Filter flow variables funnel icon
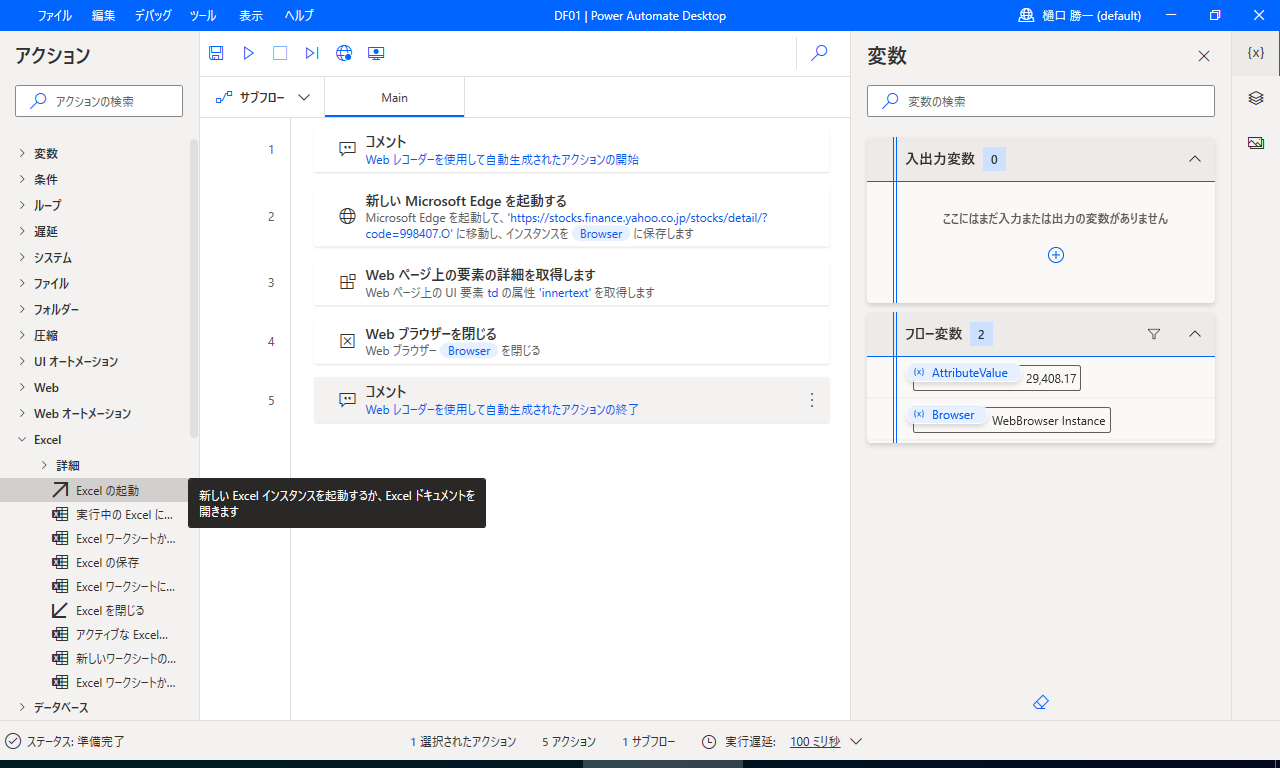Image resolution: width=1280 pixels, height=768 pixels. point(1154,334)
